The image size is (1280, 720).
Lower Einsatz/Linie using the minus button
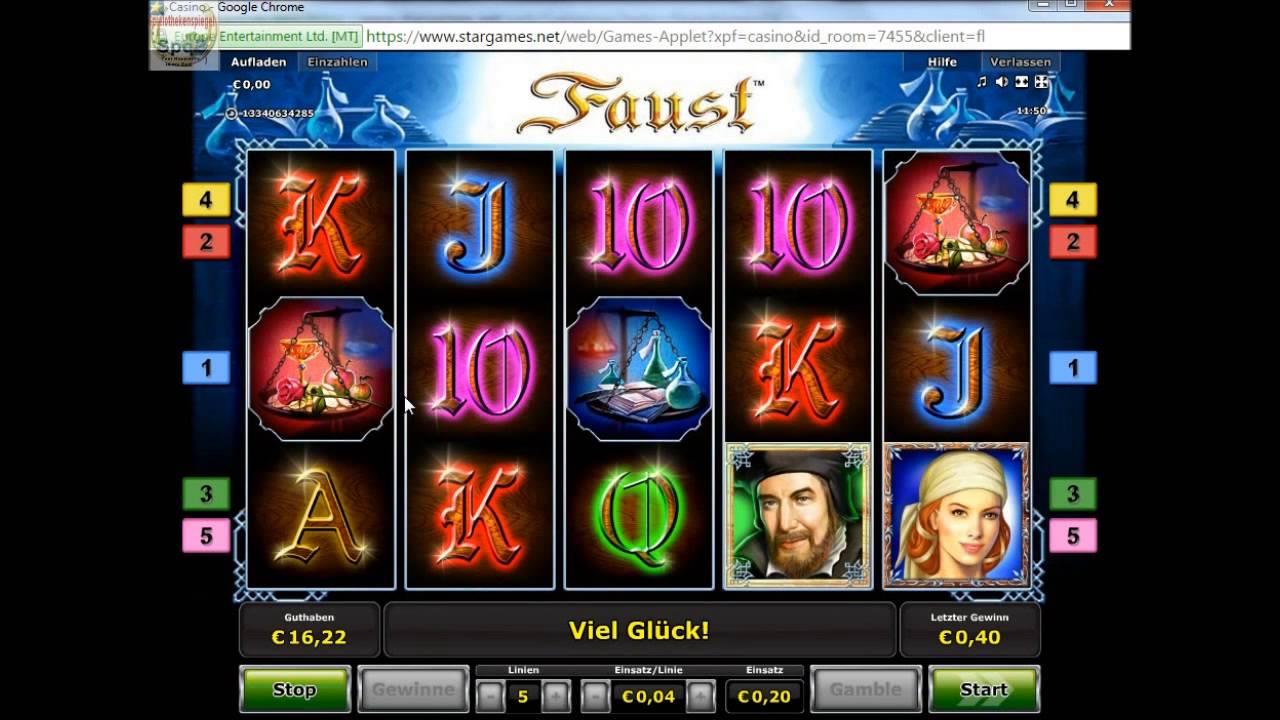[x=595, y=695]
